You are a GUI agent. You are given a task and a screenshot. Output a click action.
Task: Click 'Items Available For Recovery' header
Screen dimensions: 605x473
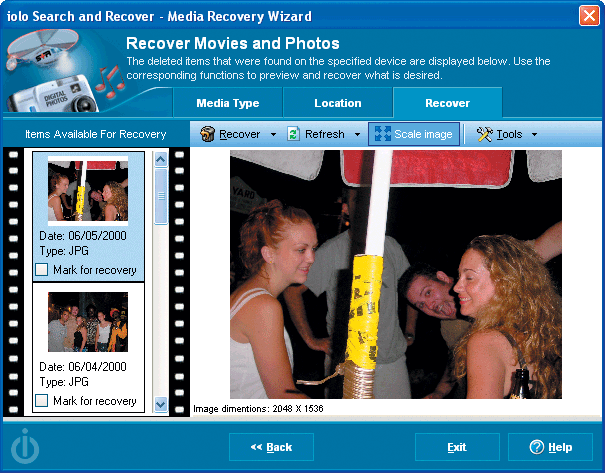96,134
